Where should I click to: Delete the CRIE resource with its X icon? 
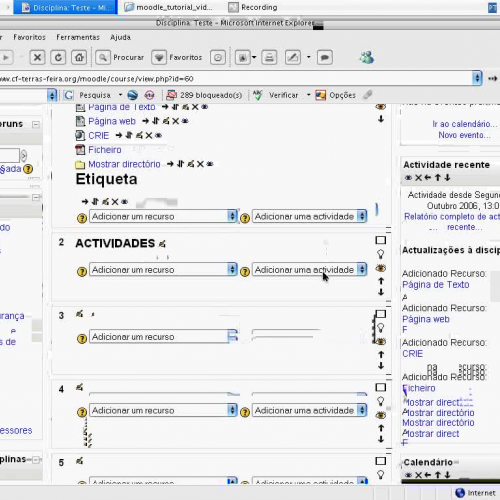coord(149,135)
